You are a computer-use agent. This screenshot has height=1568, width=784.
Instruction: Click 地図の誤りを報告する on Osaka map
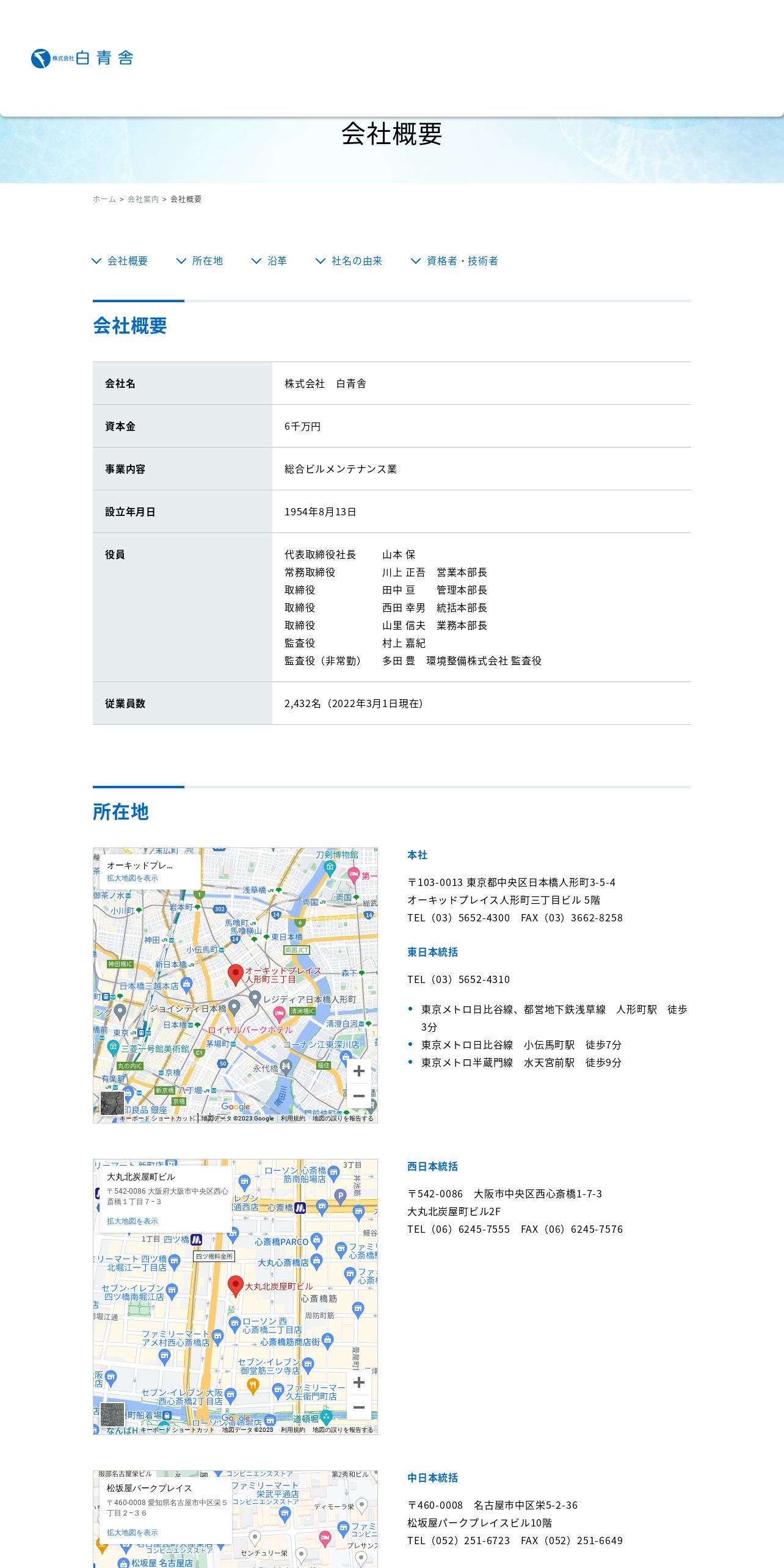point(343,1430)
